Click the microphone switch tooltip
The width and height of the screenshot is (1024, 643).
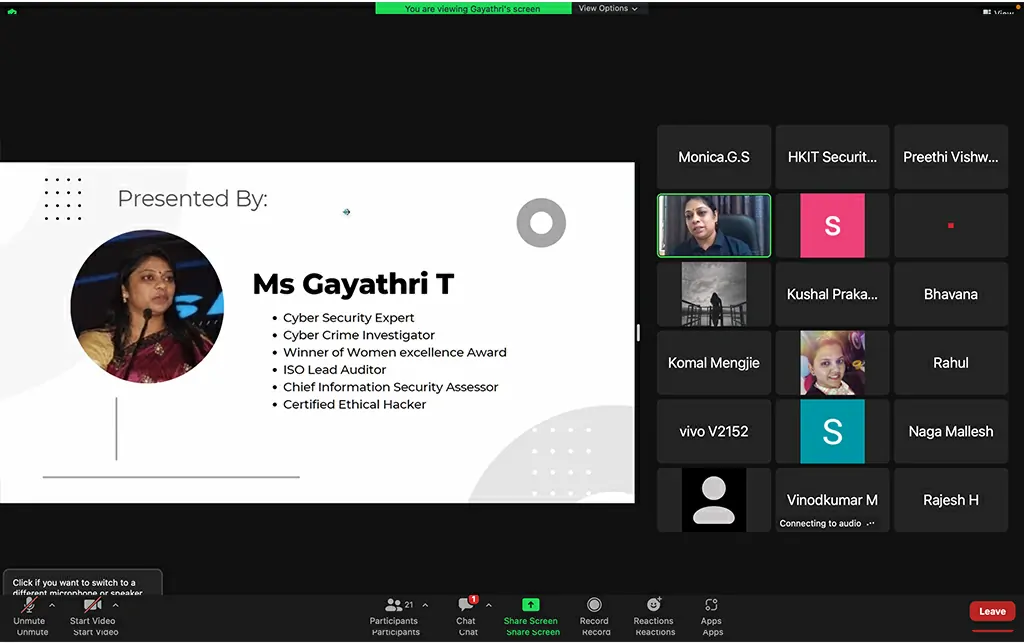82,583
